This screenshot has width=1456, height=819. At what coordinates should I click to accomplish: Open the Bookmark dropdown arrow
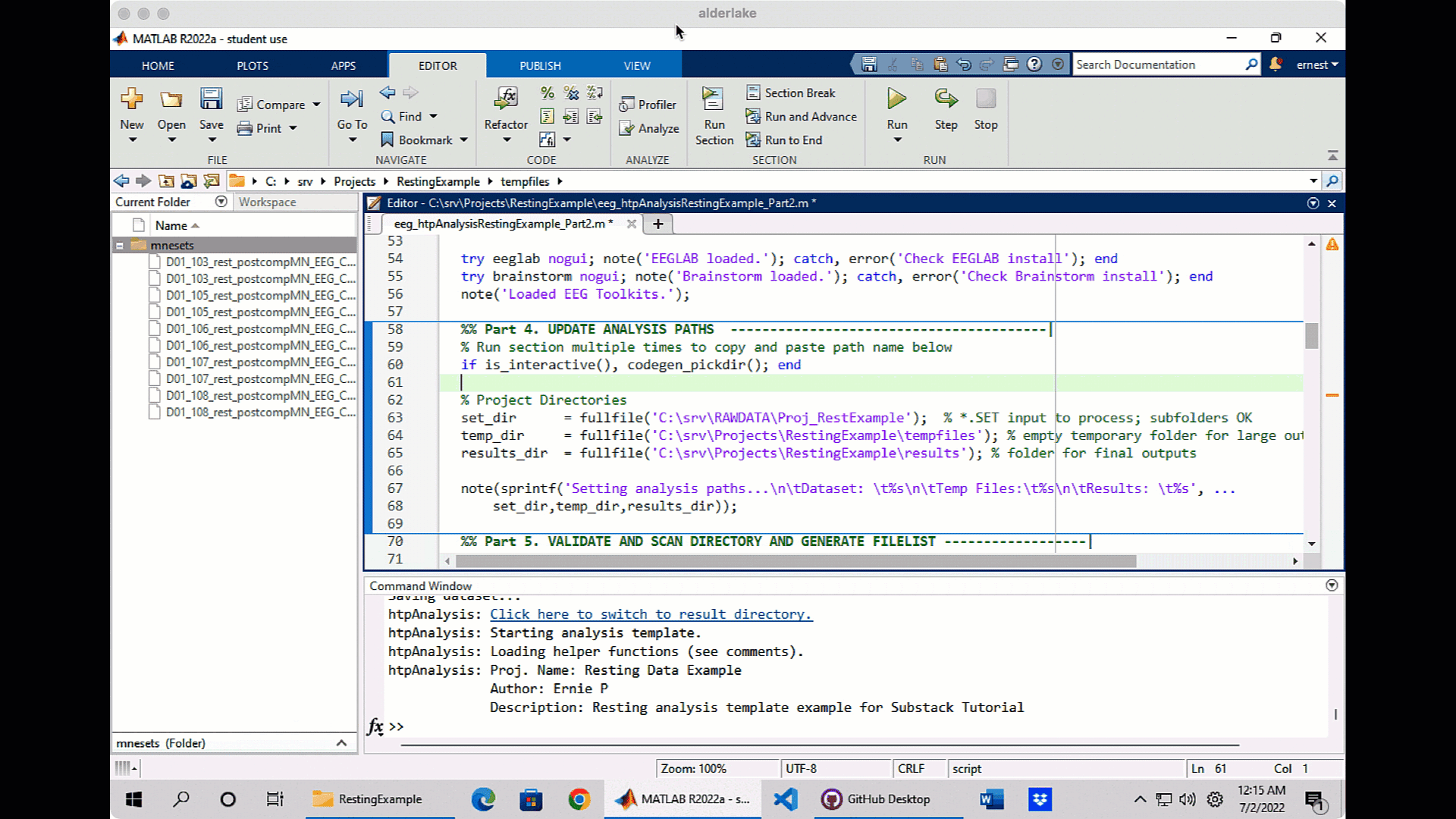click(x=464, y=140)
